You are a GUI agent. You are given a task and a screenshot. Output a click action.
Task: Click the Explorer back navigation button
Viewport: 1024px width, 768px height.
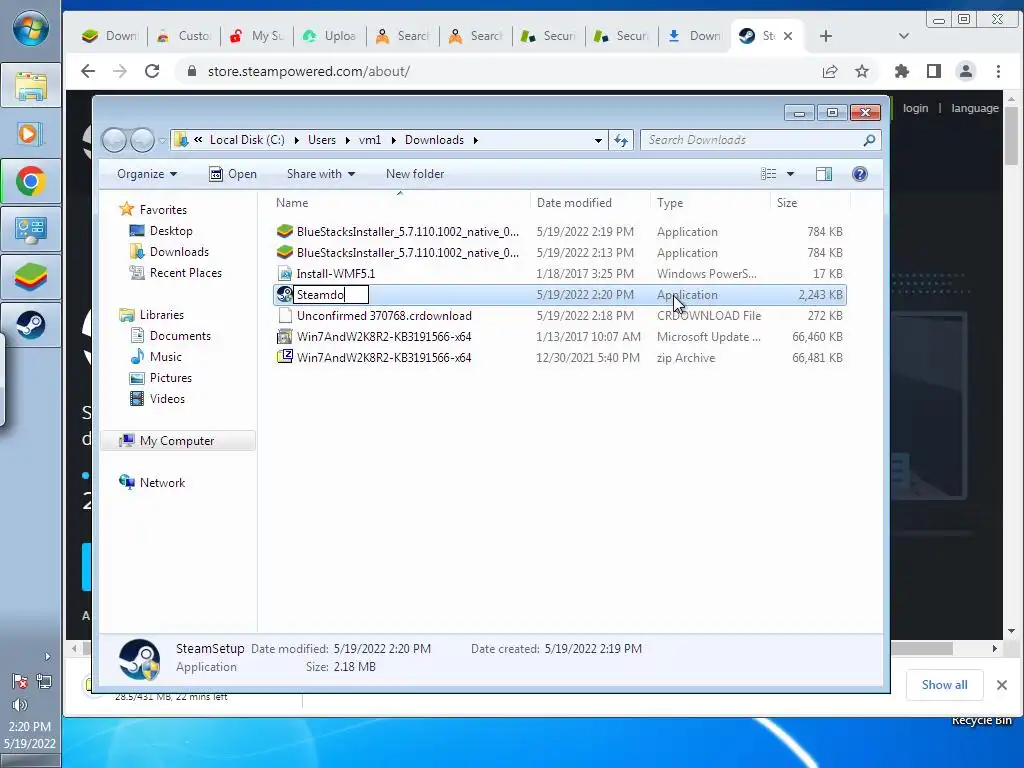(114, 140)
